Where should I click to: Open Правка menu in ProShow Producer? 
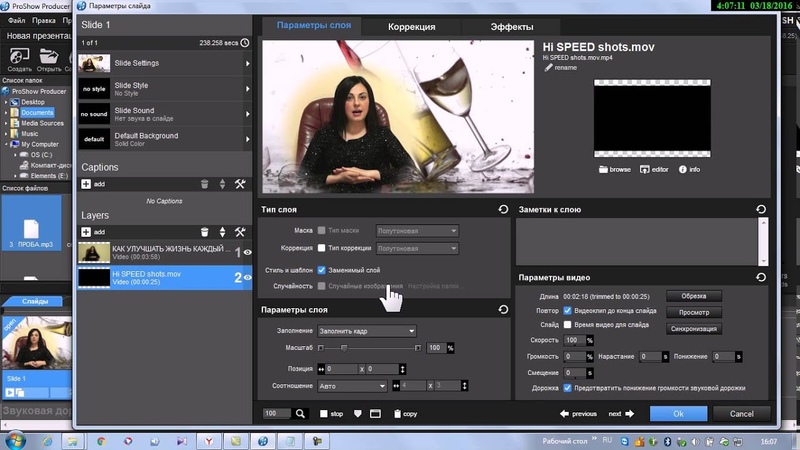click(44, 20)
